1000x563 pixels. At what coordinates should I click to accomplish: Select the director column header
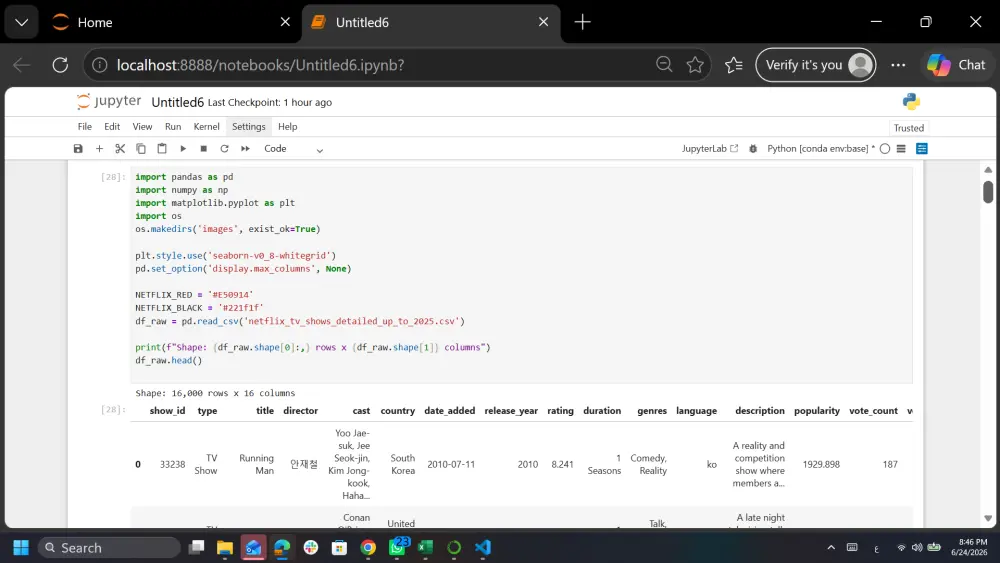300,411
